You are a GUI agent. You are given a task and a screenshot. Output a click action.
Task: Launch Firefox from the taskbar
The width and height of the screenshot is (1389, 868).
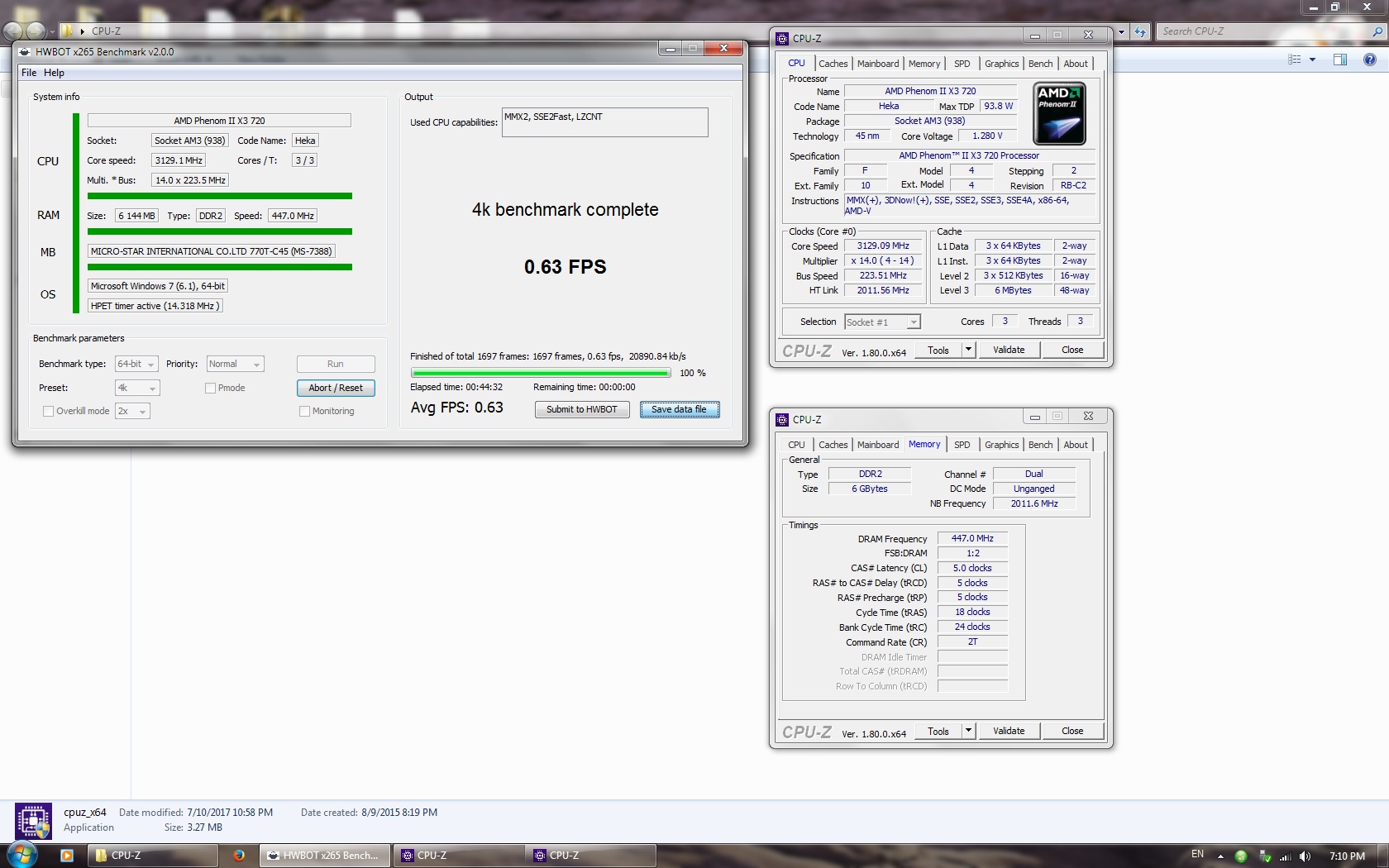point(239,856)
